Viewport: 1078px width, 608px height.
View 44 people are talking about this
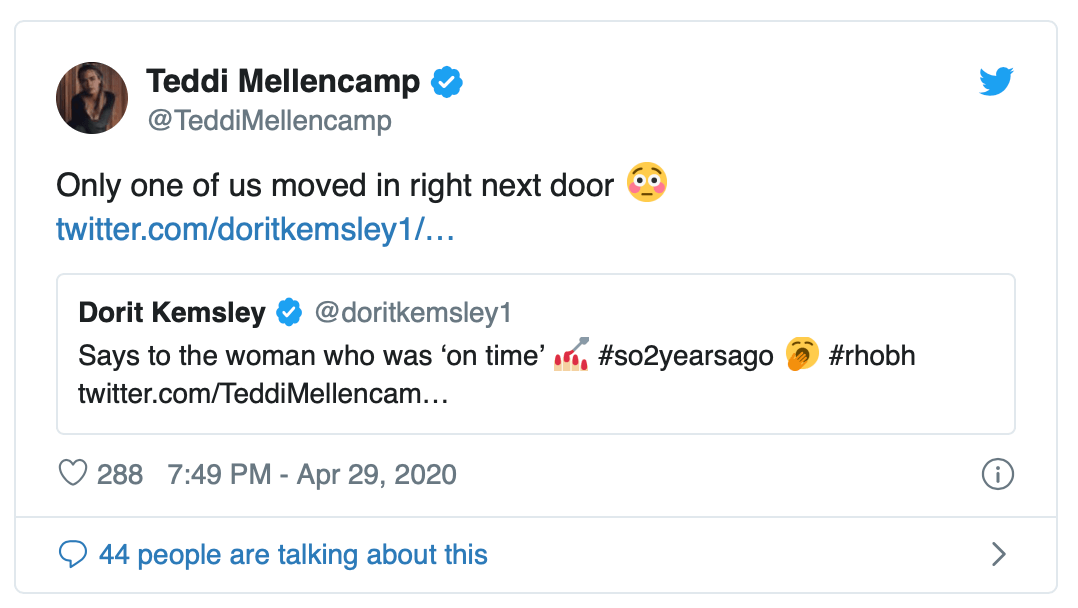[293, 554]
